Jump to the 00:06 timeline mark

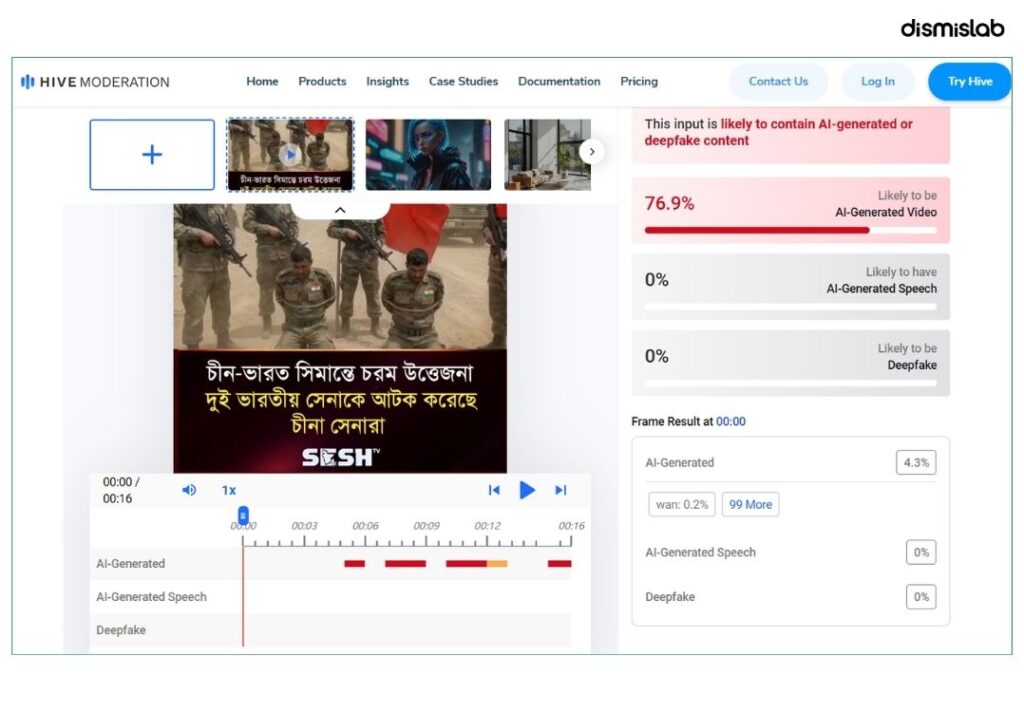click(365, 526)
